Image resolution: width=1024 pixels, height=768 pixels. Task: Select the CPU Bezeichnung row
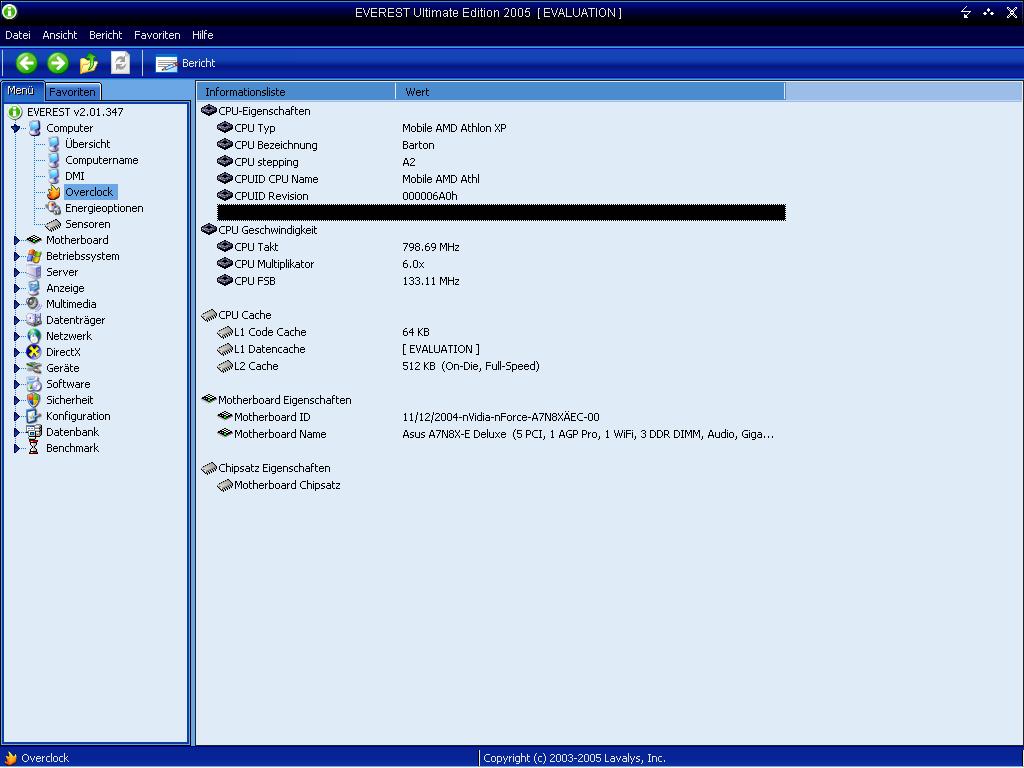pyautogui.click(x=501, y=145)
